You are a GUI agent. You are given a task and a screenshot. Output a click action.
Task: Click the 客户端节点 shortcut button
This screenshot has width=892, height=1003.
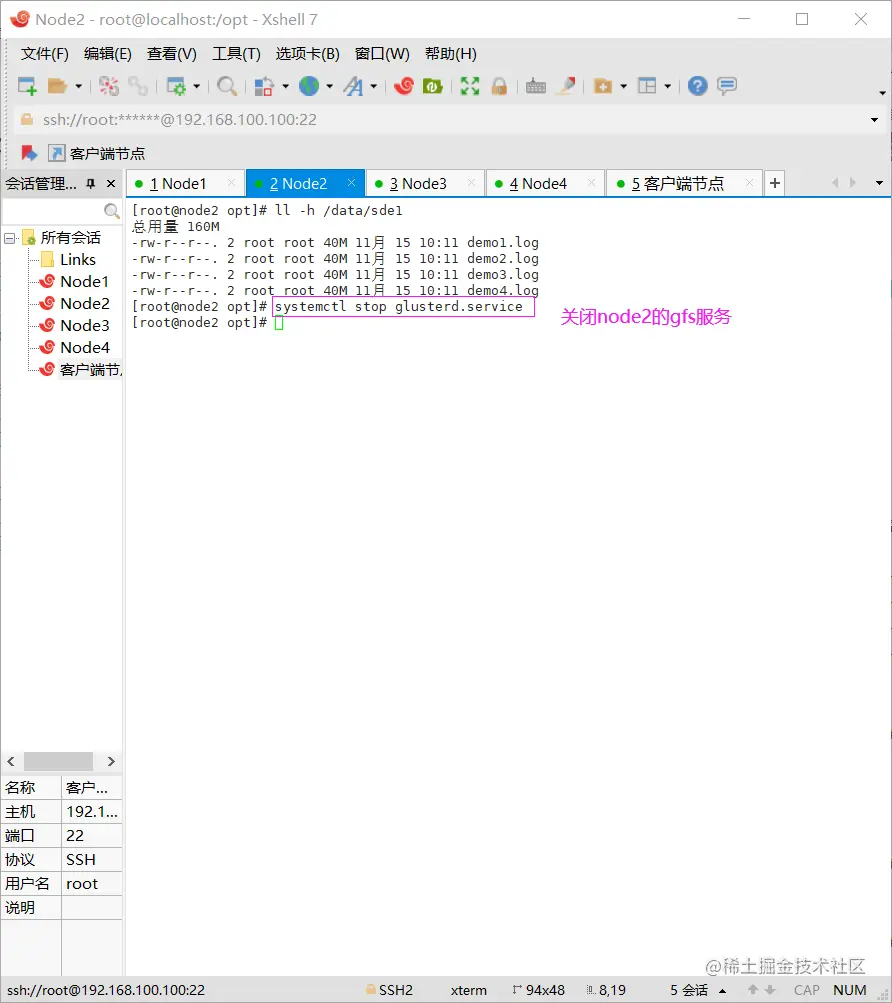[97, 154]
